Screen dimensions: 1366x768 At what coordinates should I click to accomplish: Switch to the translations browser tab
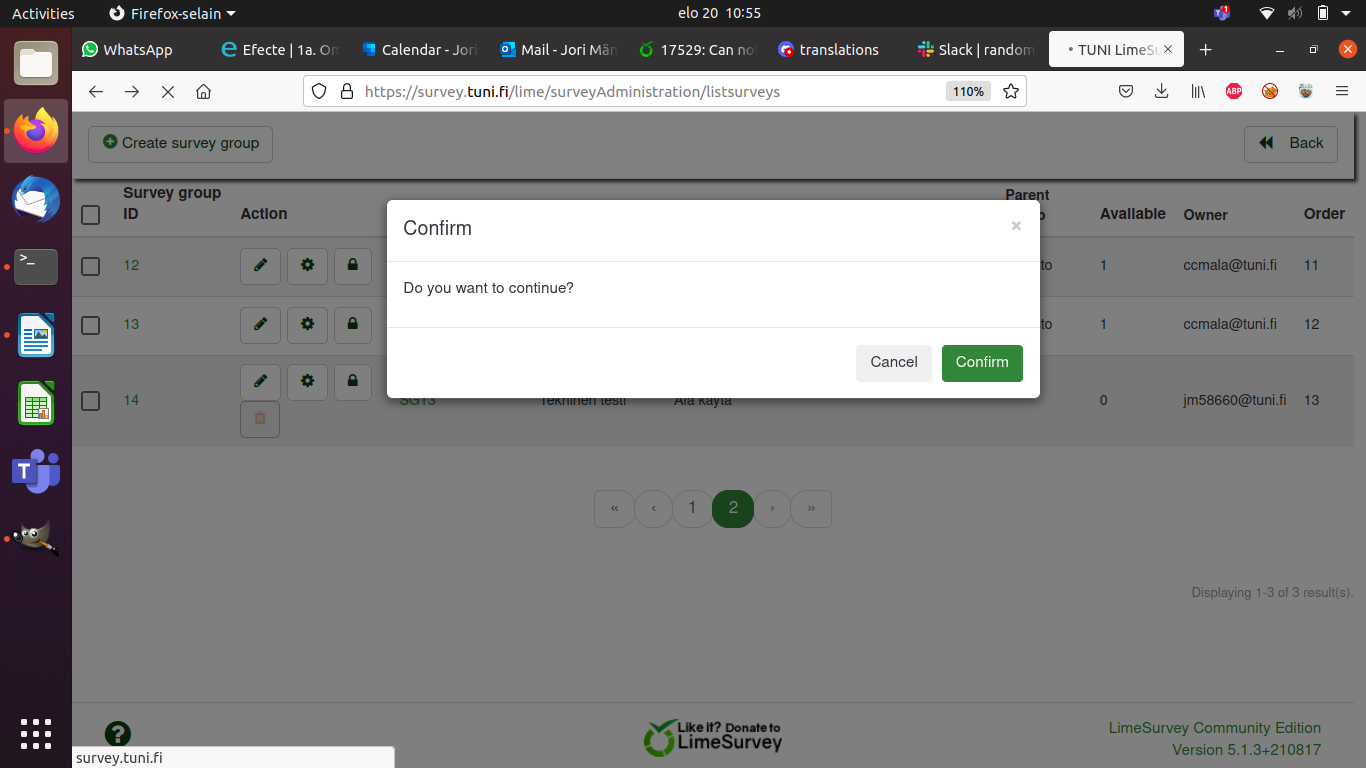click(x=838, y=50)
